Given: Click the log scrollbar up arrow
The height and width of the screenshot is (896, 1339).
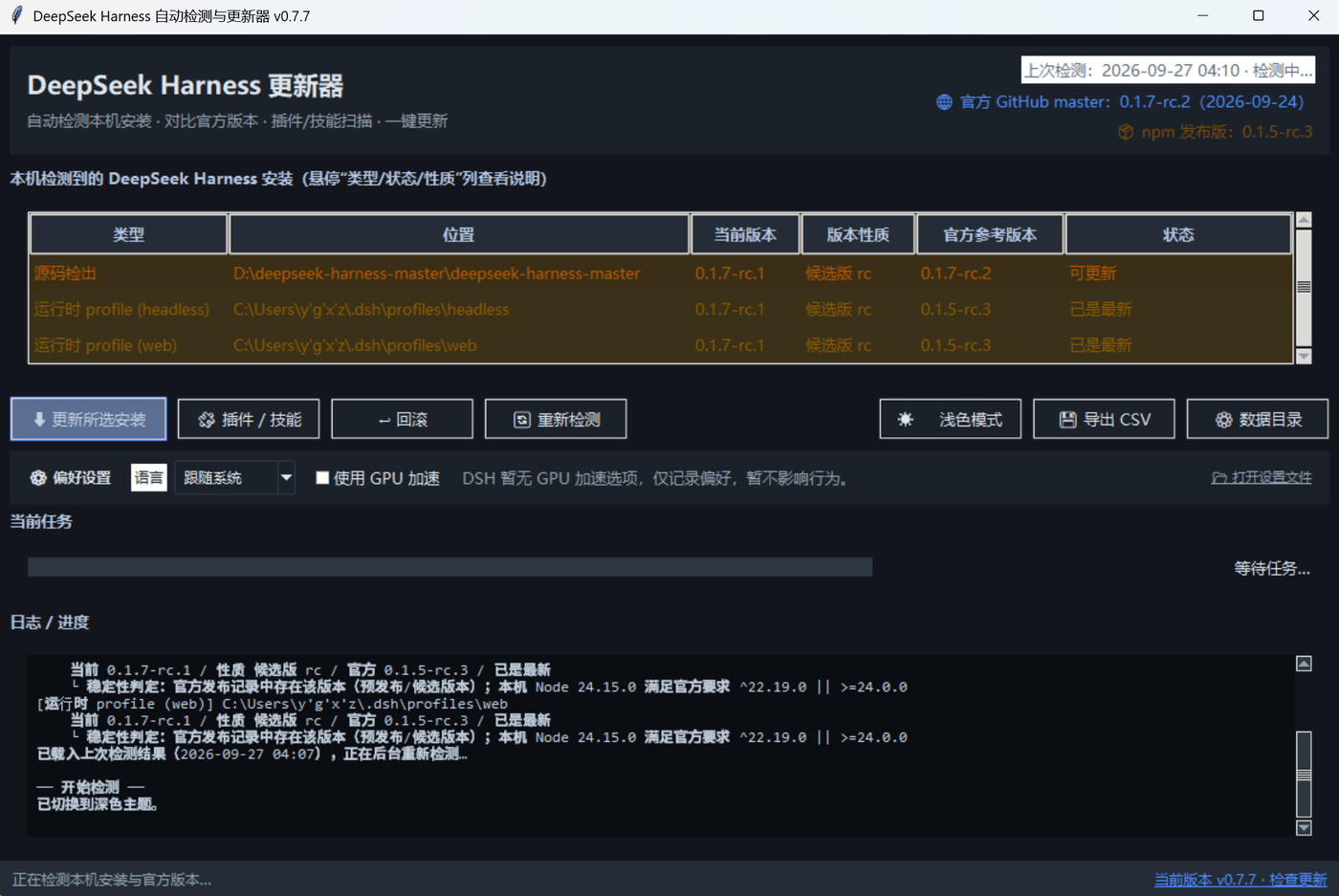Looking at the screenshot, I should [x=1304, y=664].
